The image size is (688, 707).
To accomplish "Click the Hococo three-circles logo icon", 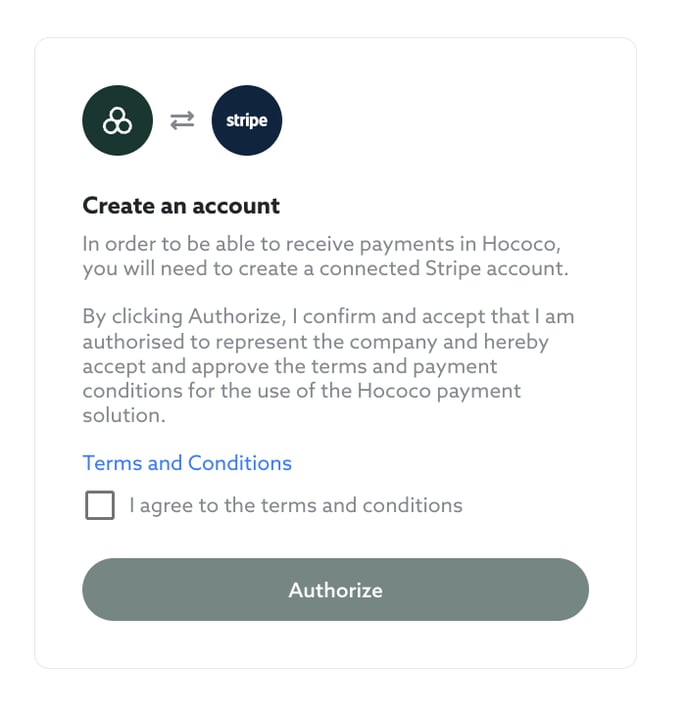I will (x=117, y=121).
